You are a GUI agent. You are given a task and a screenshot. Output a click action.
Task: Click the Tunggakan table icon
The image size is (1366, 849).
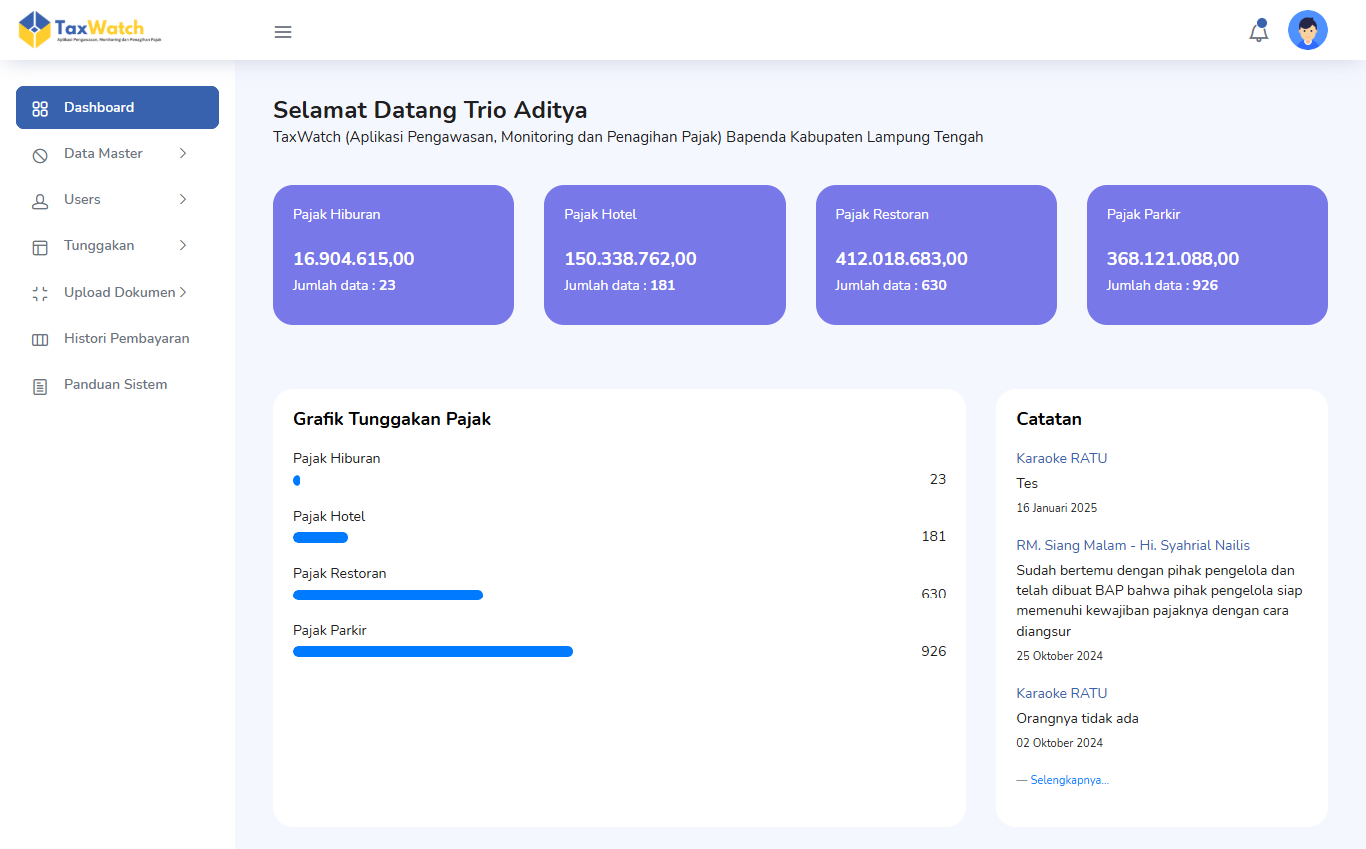[40, 247]
